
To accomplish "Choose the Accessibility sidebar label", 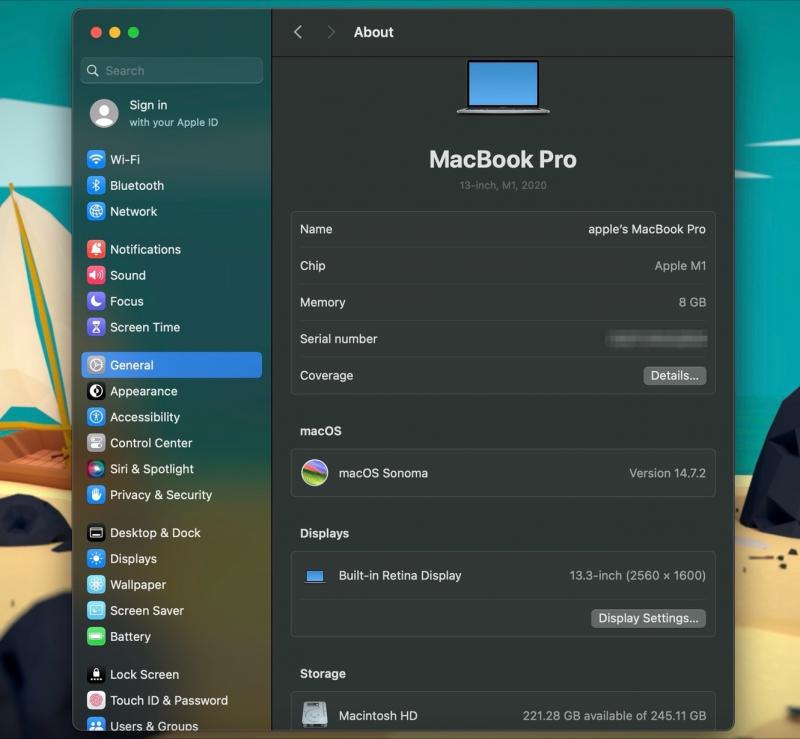I will coord(145,417).
